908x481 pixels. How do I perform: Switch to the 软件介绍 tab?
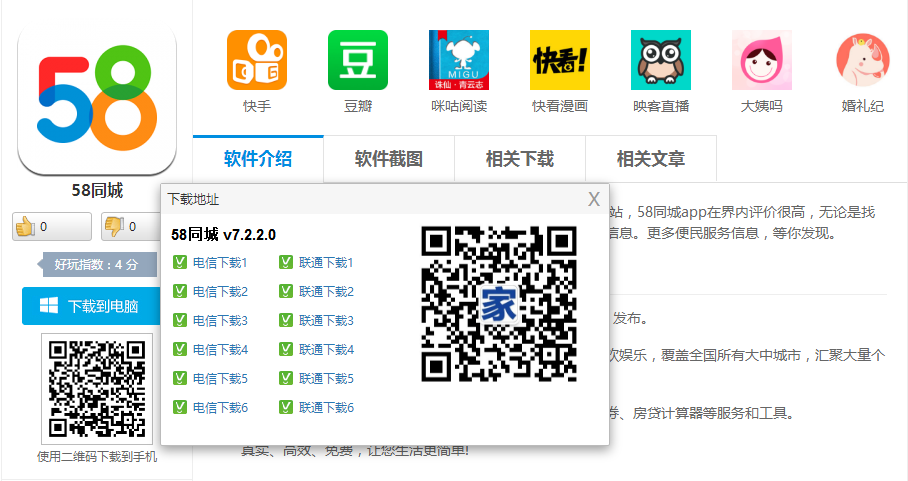(258, 159)
